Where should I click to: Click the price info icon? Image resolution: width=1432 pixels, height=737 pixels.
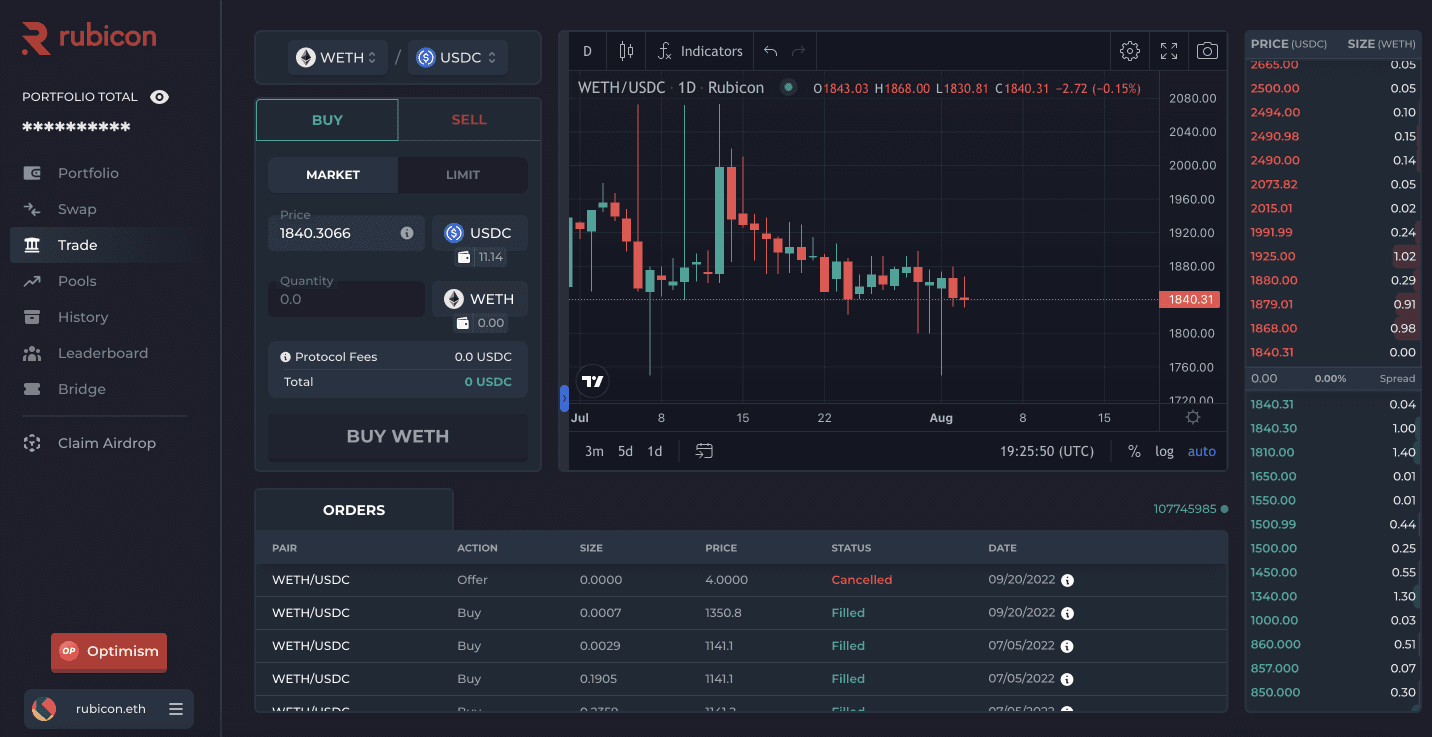pos(407,233)
